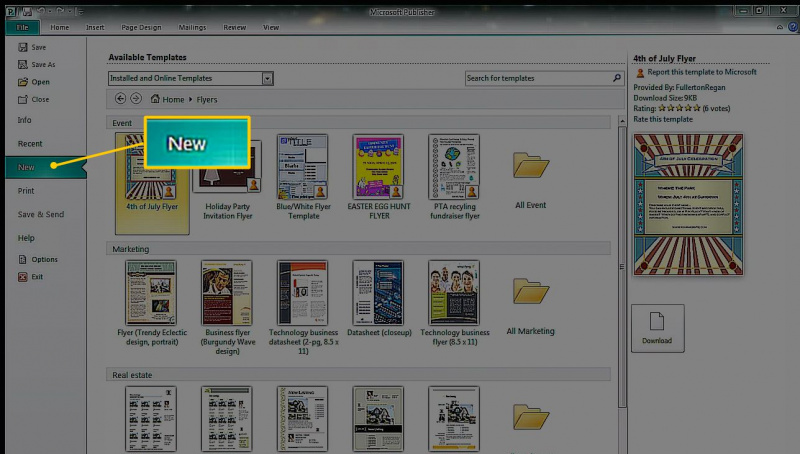Run template search with magnifier icon
The image size is (800, 454).
point(617,78)
